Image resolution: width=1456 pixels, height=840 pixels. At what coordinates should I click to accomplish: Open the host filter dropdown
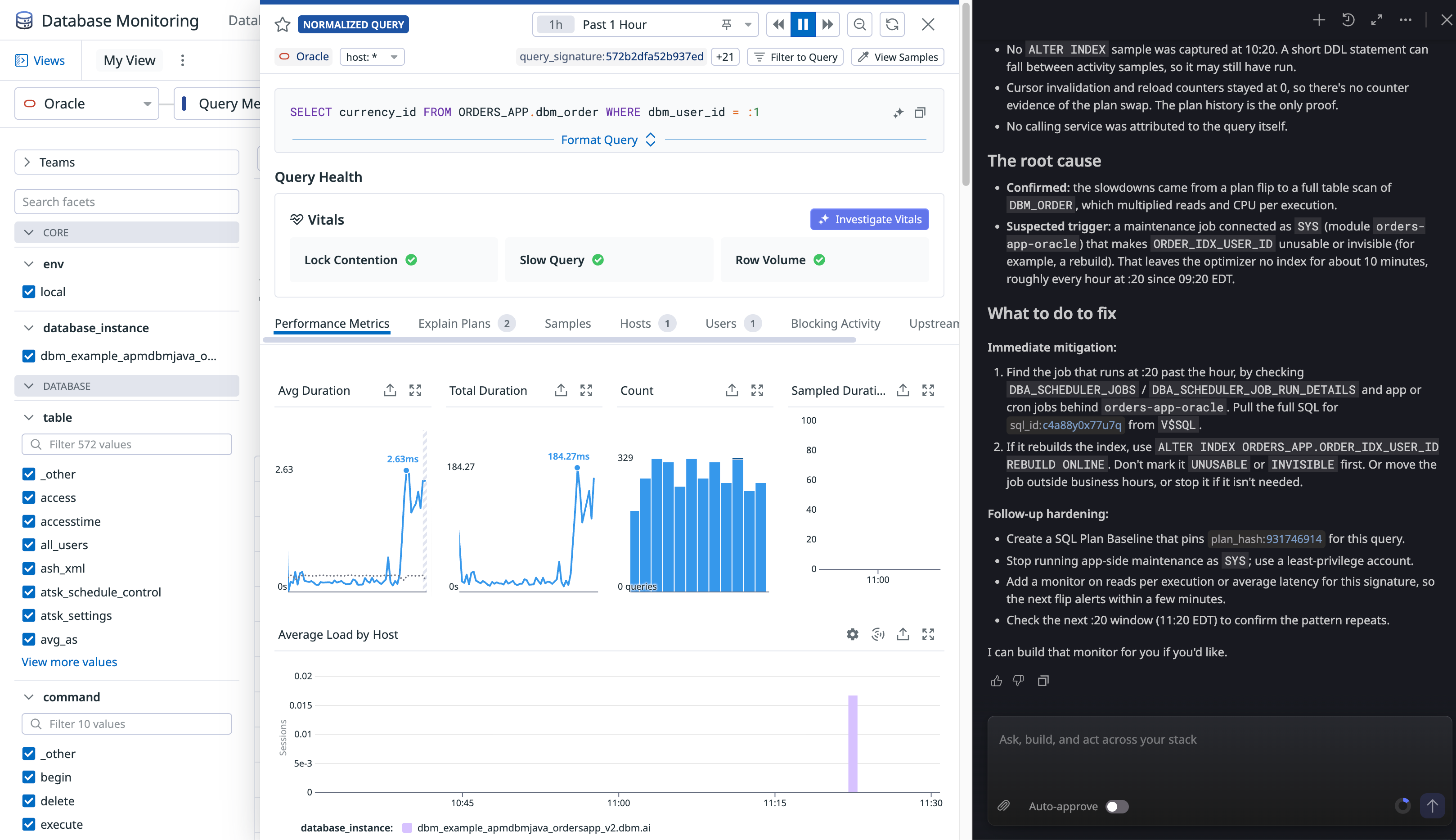click(x=372, y=57)
